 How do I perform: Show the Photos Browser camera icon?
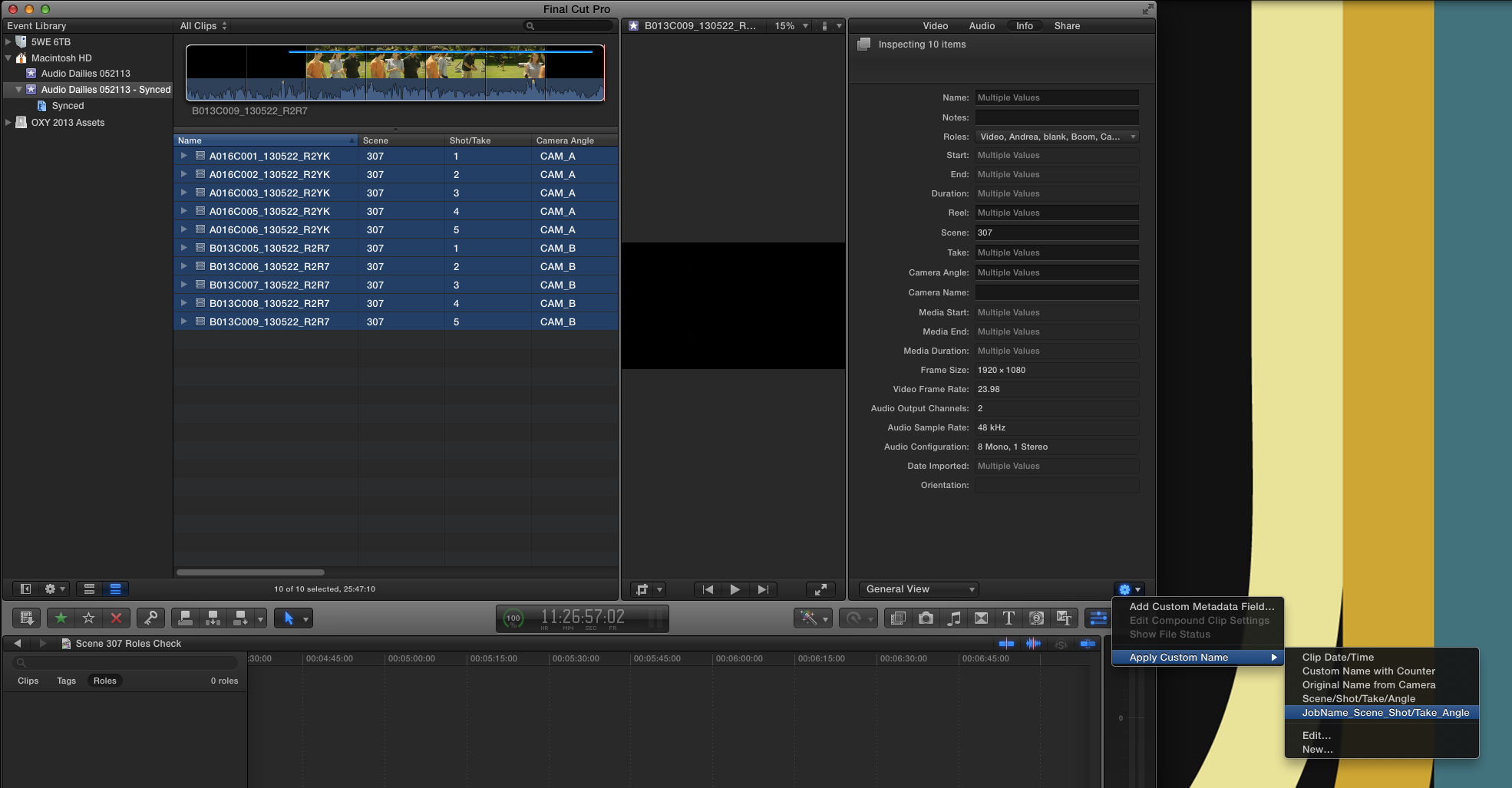click(x=926, y=618)
